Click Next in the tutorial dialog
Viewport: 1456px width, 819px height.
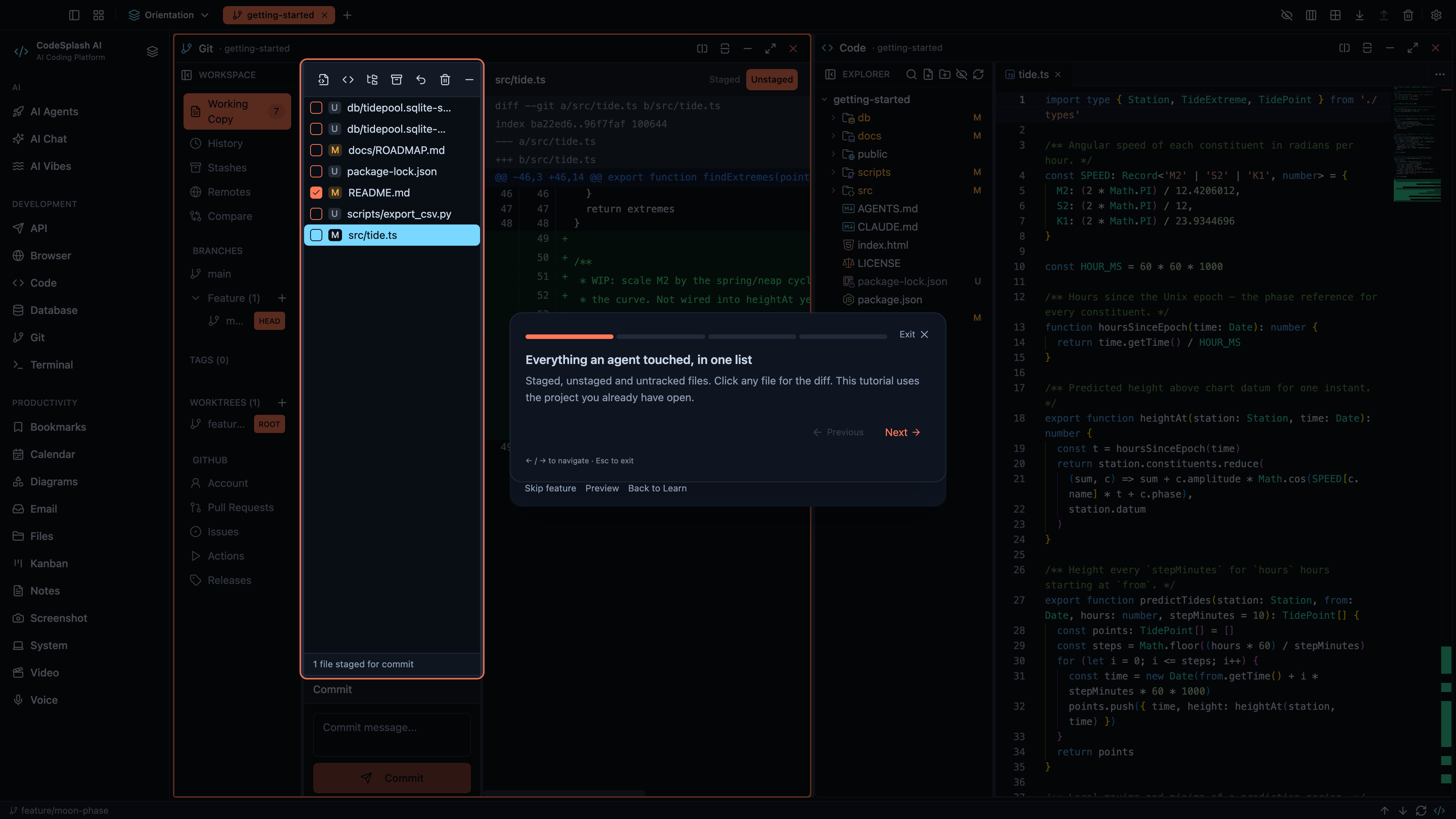click(x=902, y=432)
